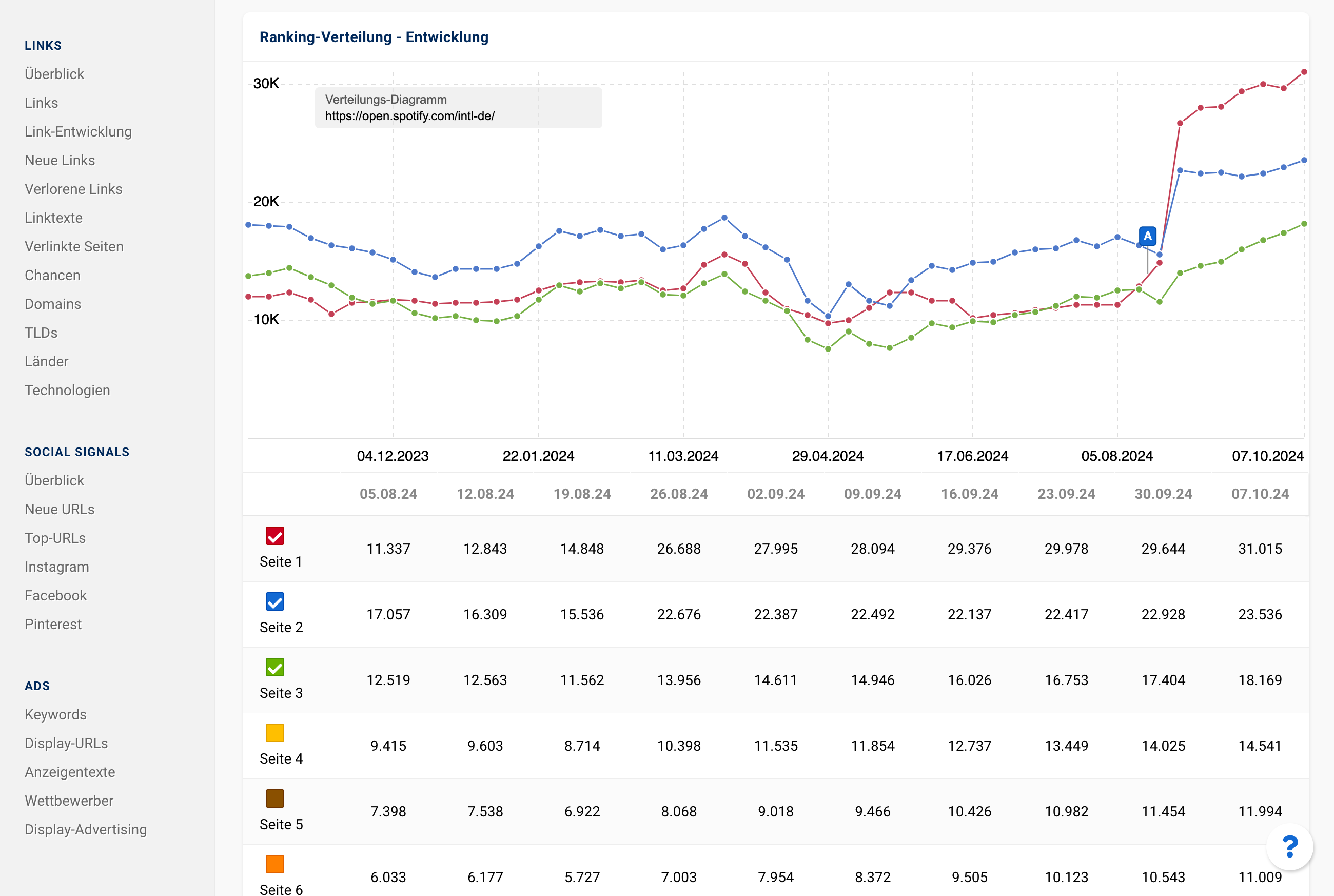1334x896 pixels.
Task: Click Seite 2 value 23.536
Action: [1260, 614]
